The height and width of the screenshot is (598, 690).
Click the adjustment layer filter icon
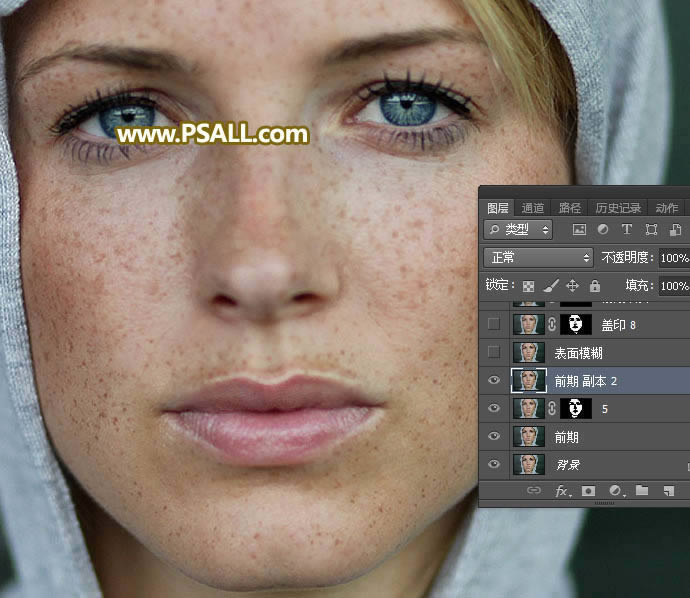pyautogui.click(x=603, y=230)
